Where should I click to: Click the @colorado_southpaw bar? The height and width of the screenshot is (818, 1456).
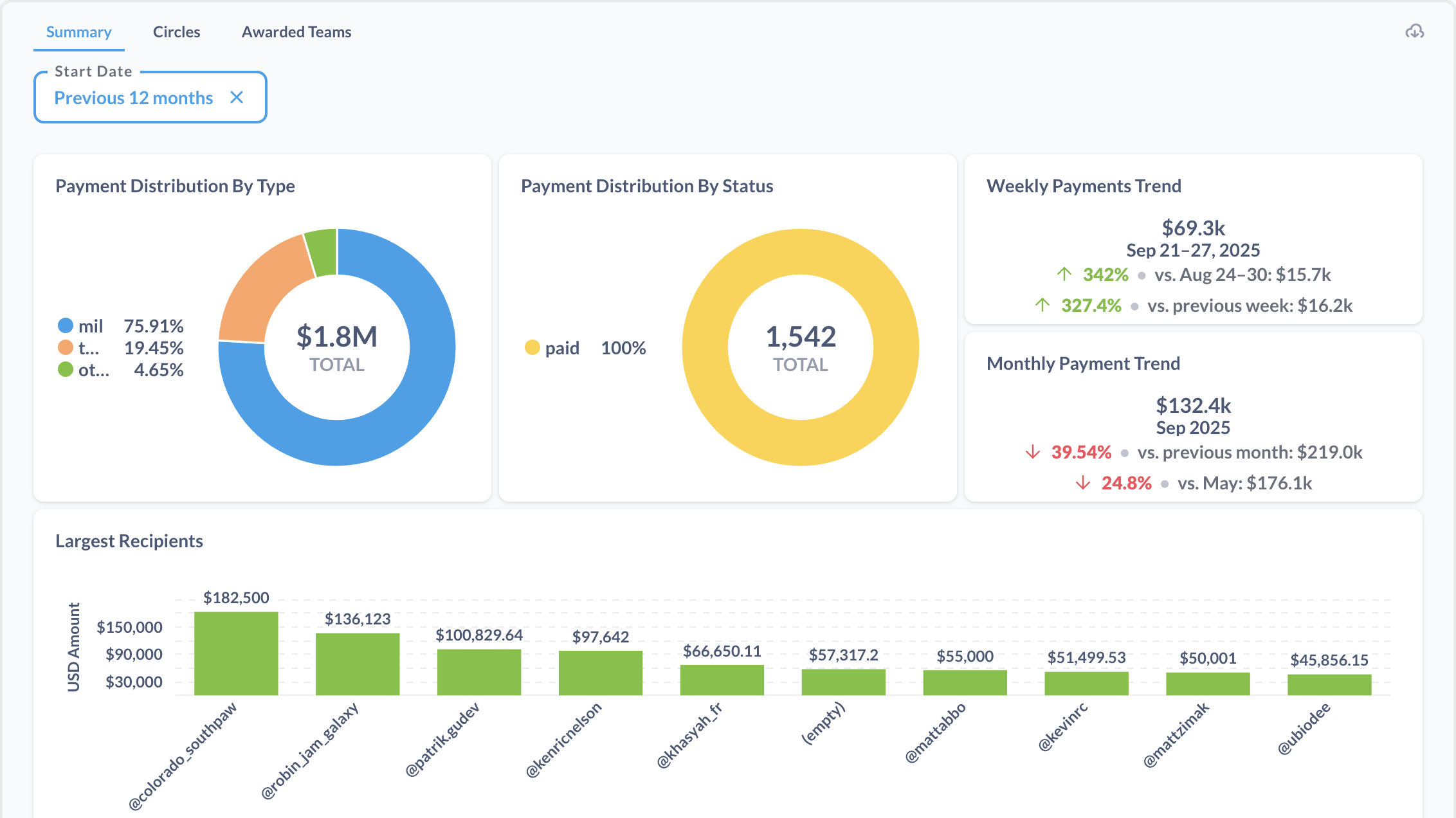coord(236,653)
